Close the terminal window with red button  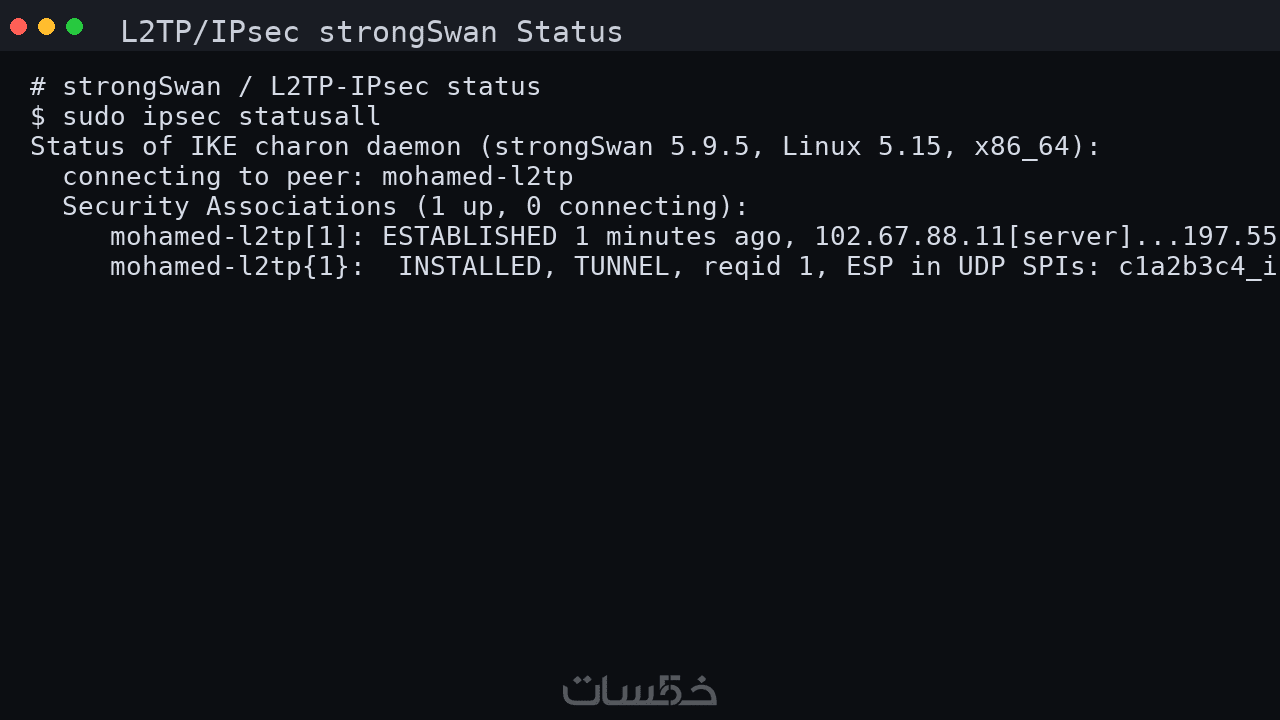pos(18,27)
